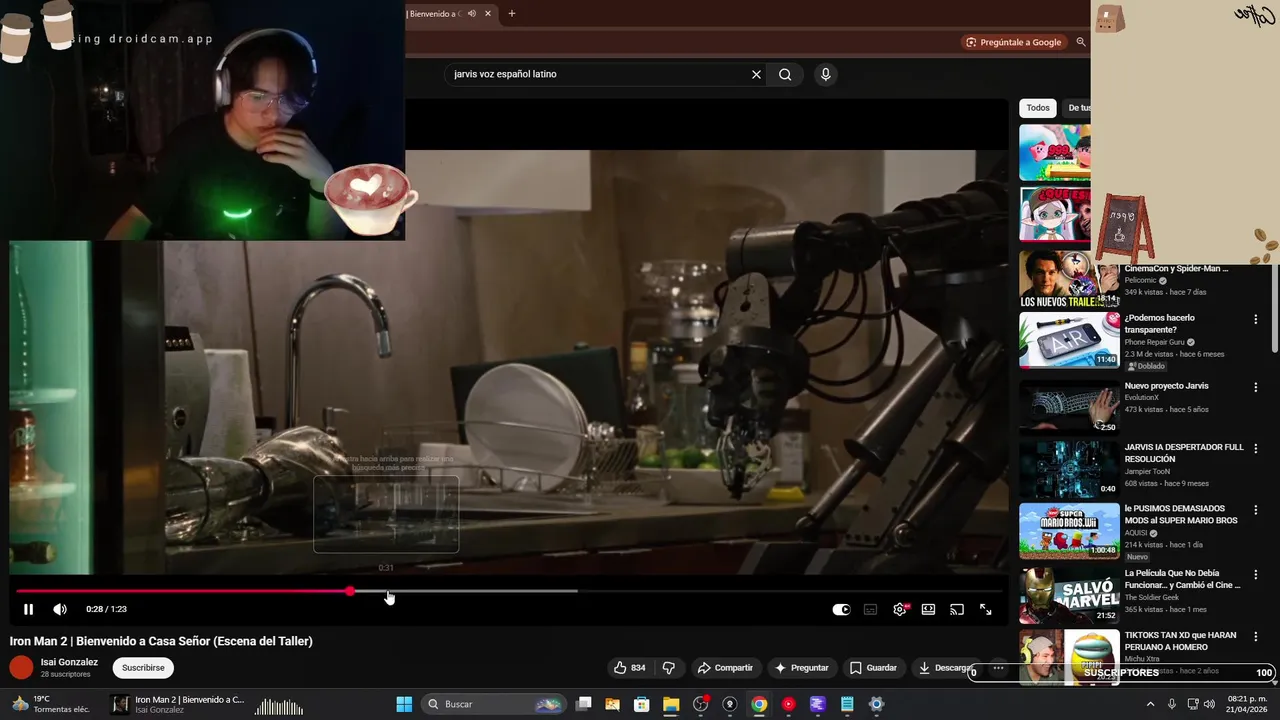Click Phone Repair Guru channel name
1280x720 pixels.
click(1154, 342)
